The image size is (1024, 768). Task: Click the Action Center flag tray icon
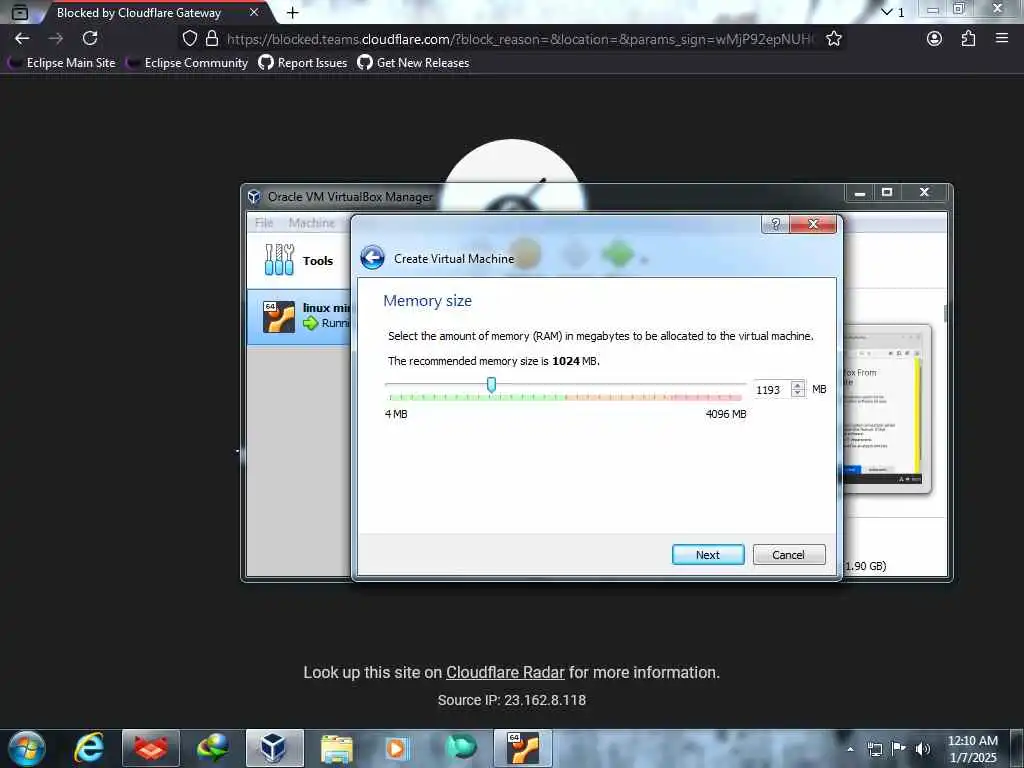[899, 748]
